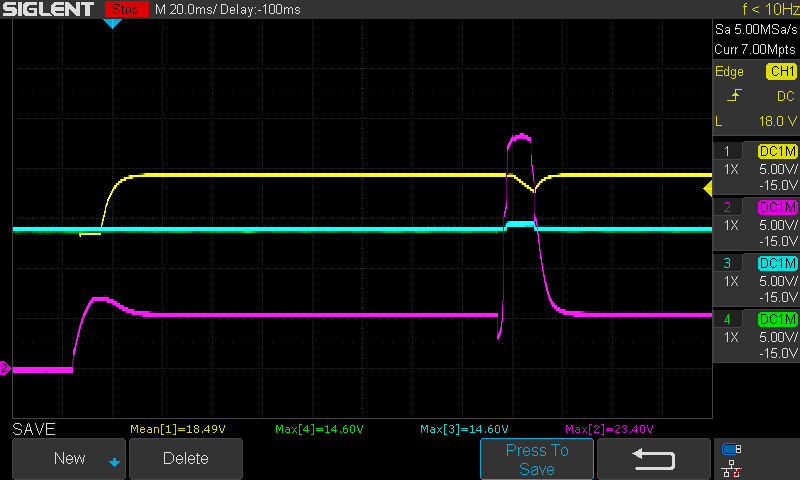Screen dimensions: 800x480
Task: Click the Max[4]=14.60V measurement
Action: pos(319,429)
